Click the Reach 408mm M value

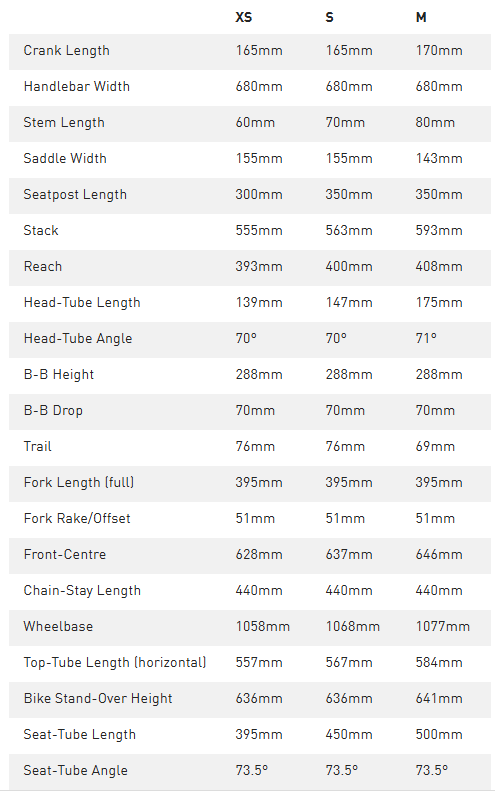439,266
